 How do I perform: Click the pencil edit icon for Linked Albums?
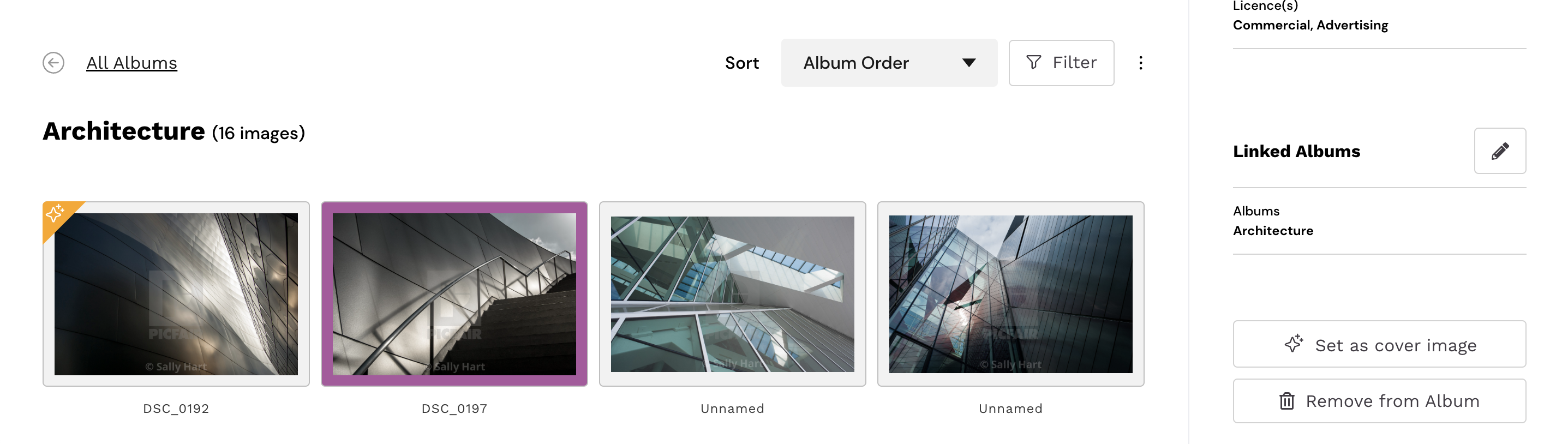[1499, 151]
